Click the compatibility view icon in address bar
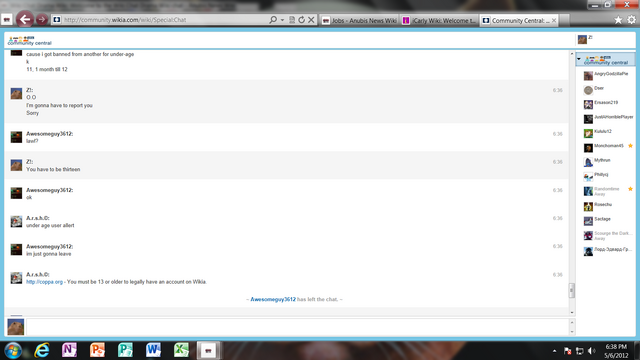The height and width of the screenshot is (360, 640). coord(292,20)
